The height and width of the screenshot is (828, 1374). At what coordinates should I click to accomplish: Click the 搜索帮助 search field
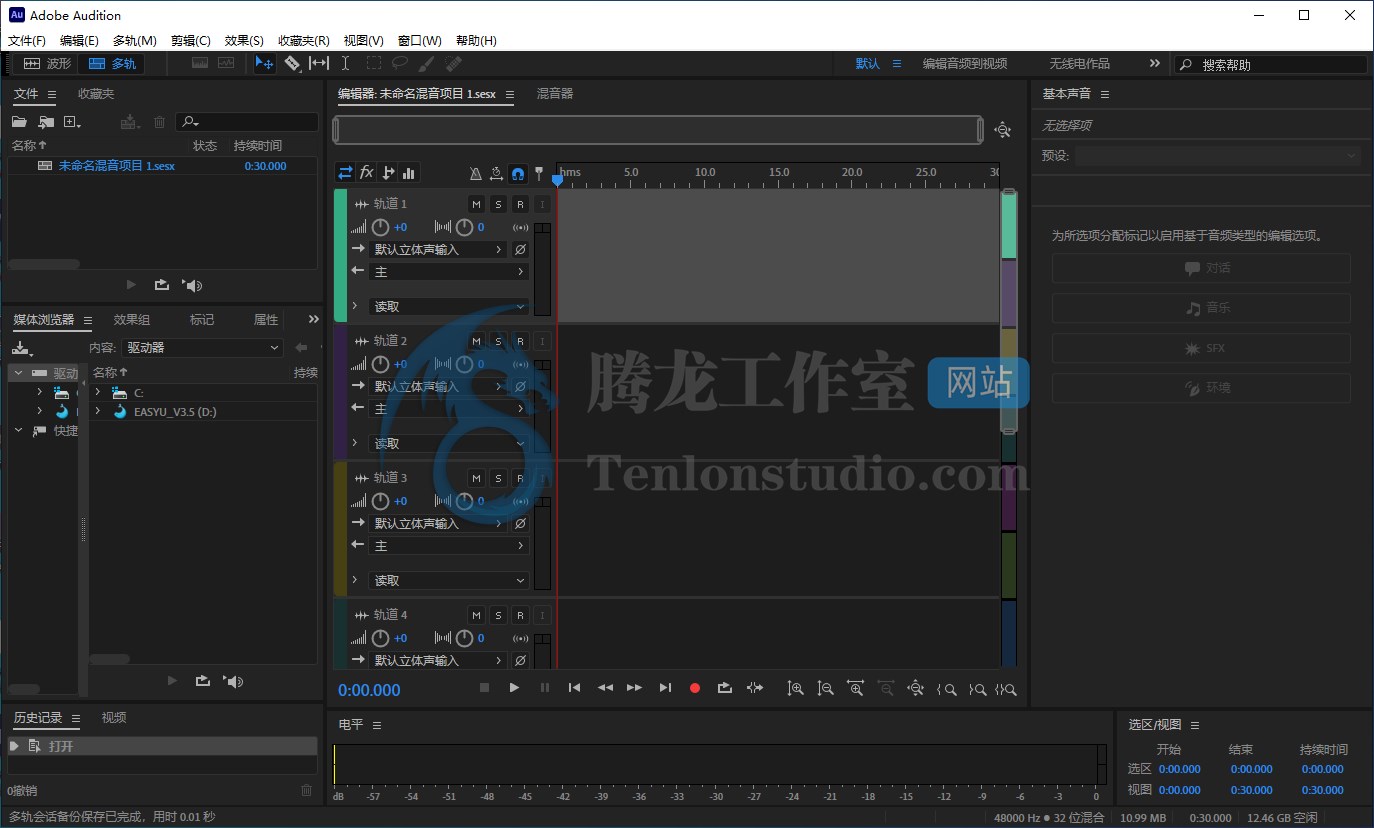pyautogui.click(x=1270, y=64)
